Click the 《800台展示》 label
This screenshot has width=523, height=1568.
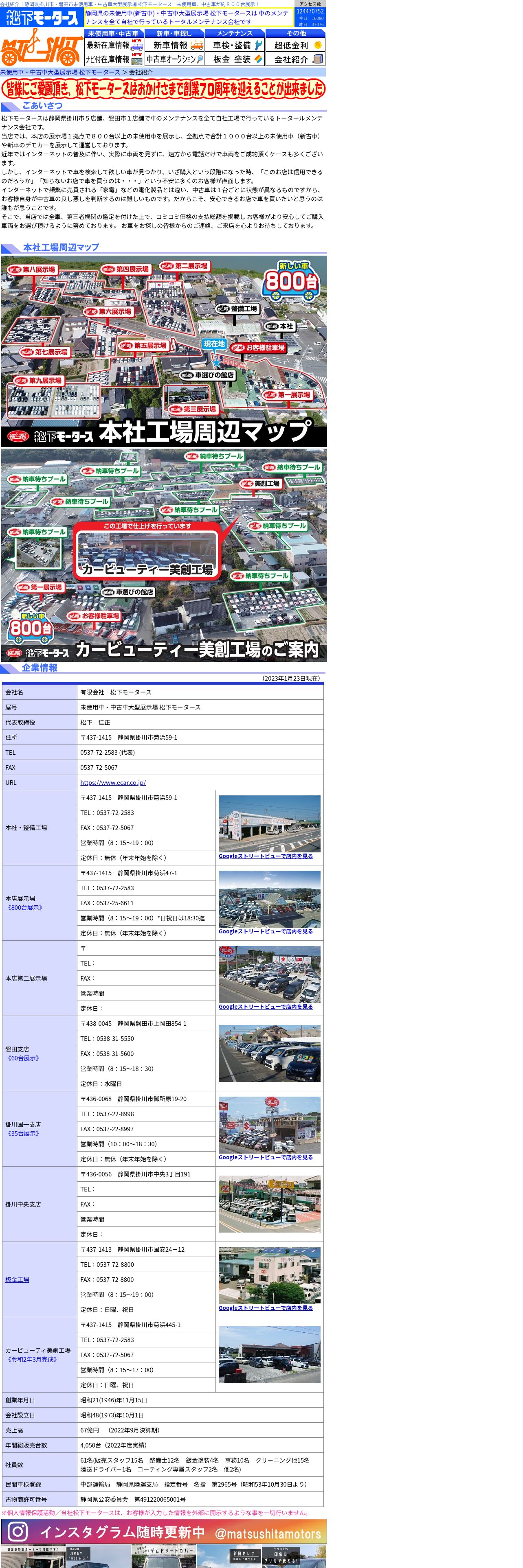point(24,908)
